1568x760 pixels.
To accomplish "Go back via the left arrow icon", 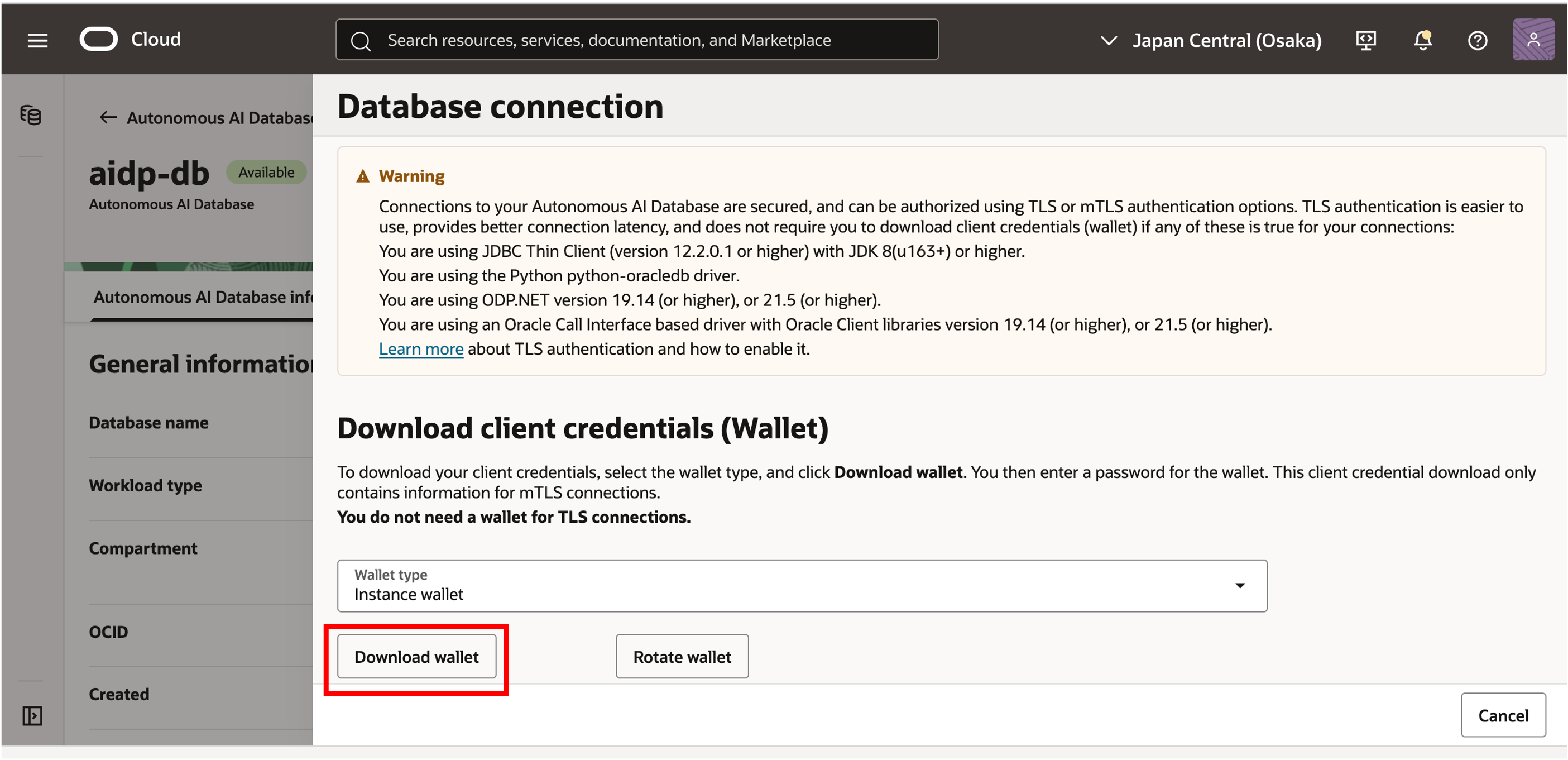I will (108, 117).
